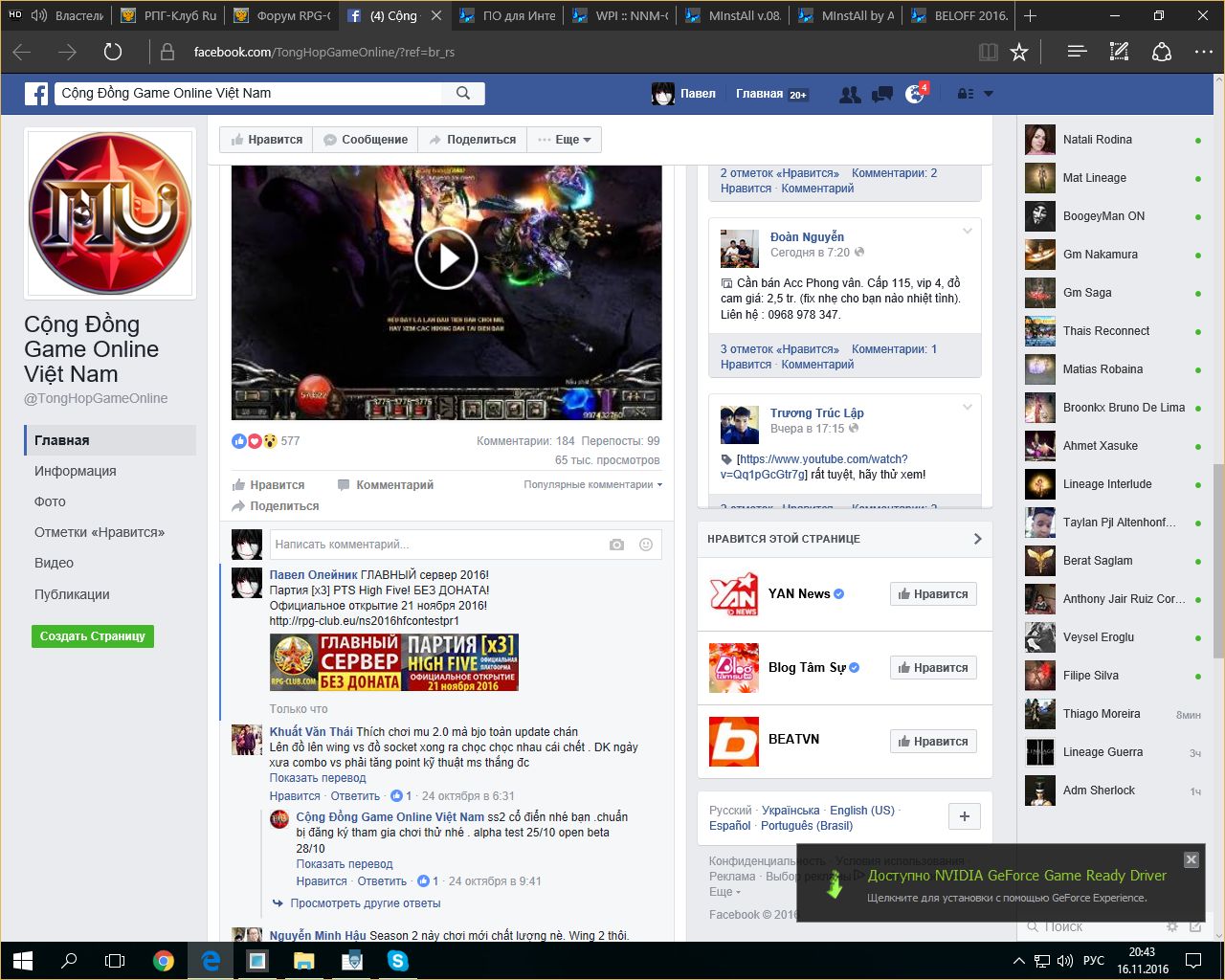Add another language with plus button
The width and height of the screenshot is (1225, 980).
[x=964, y=816]
